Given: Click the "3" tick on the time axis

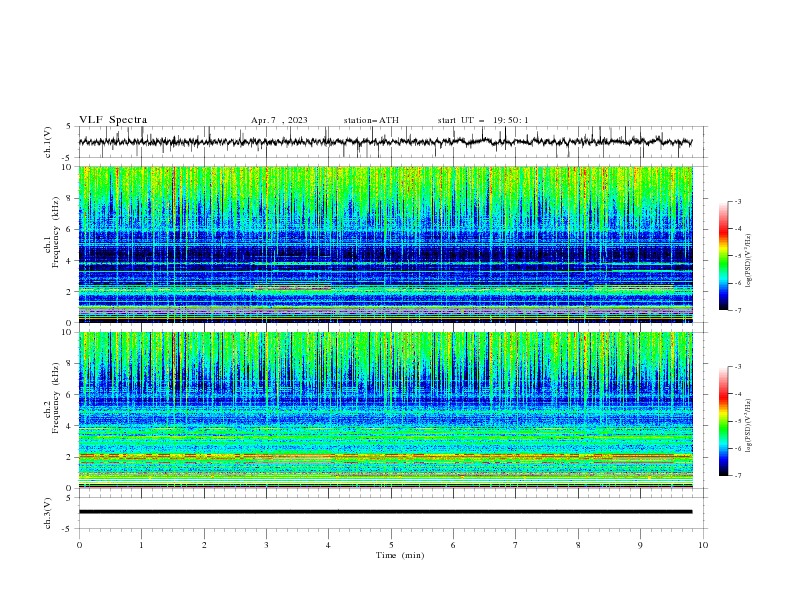Looking at the screenshot, I should [x=266, y=545].
